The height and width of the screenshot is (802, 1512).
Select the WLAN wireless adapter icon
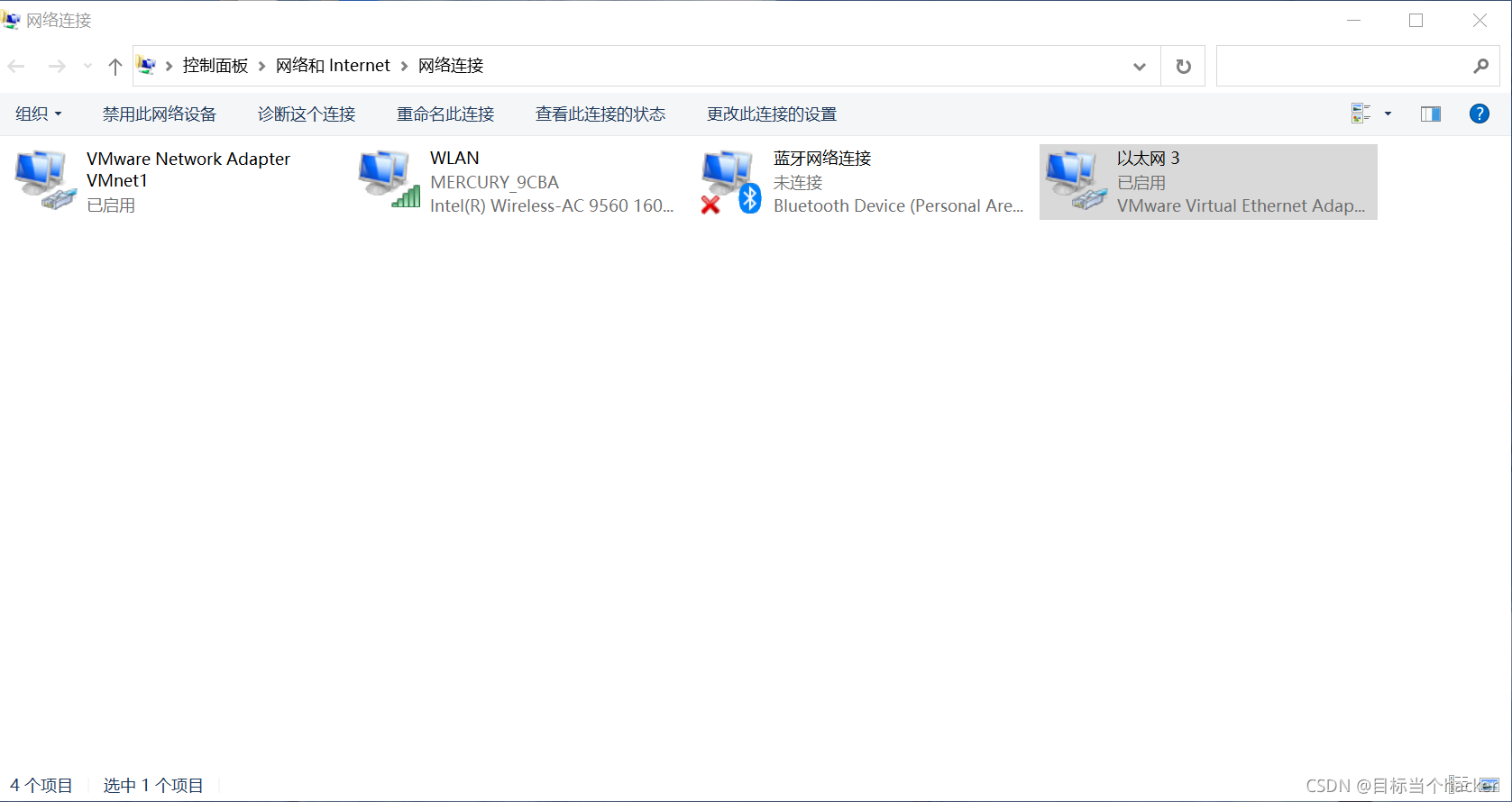click(389, 179)
